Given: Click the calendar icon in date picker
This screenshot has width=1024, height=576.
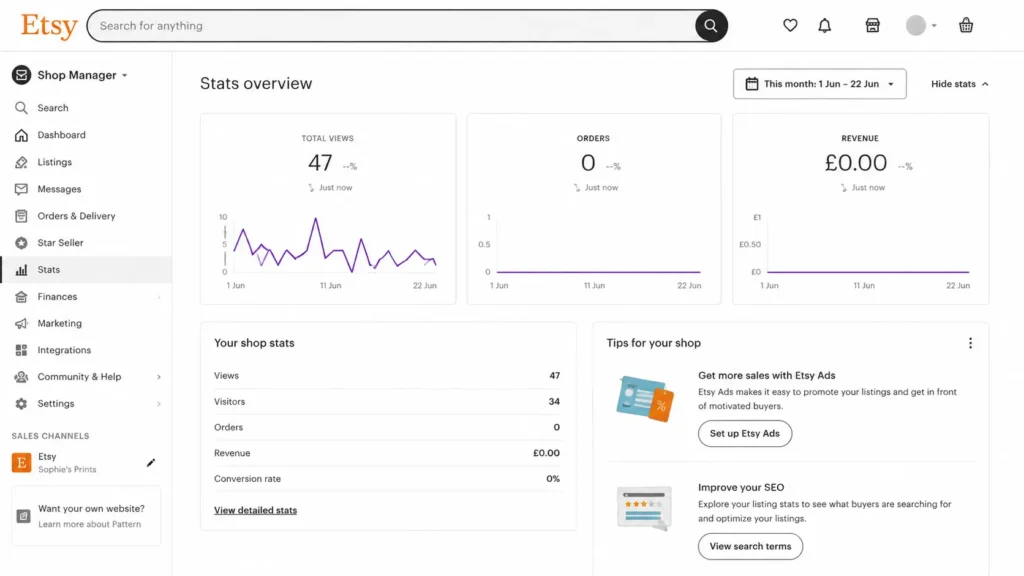Looking at the screenshot, I should pos(752,84).
